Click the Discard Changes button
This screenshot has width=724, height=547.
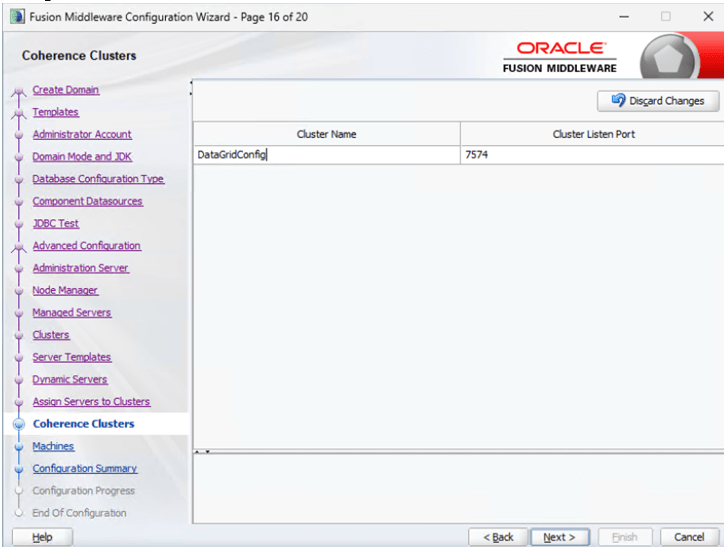(x=658, y=101)
